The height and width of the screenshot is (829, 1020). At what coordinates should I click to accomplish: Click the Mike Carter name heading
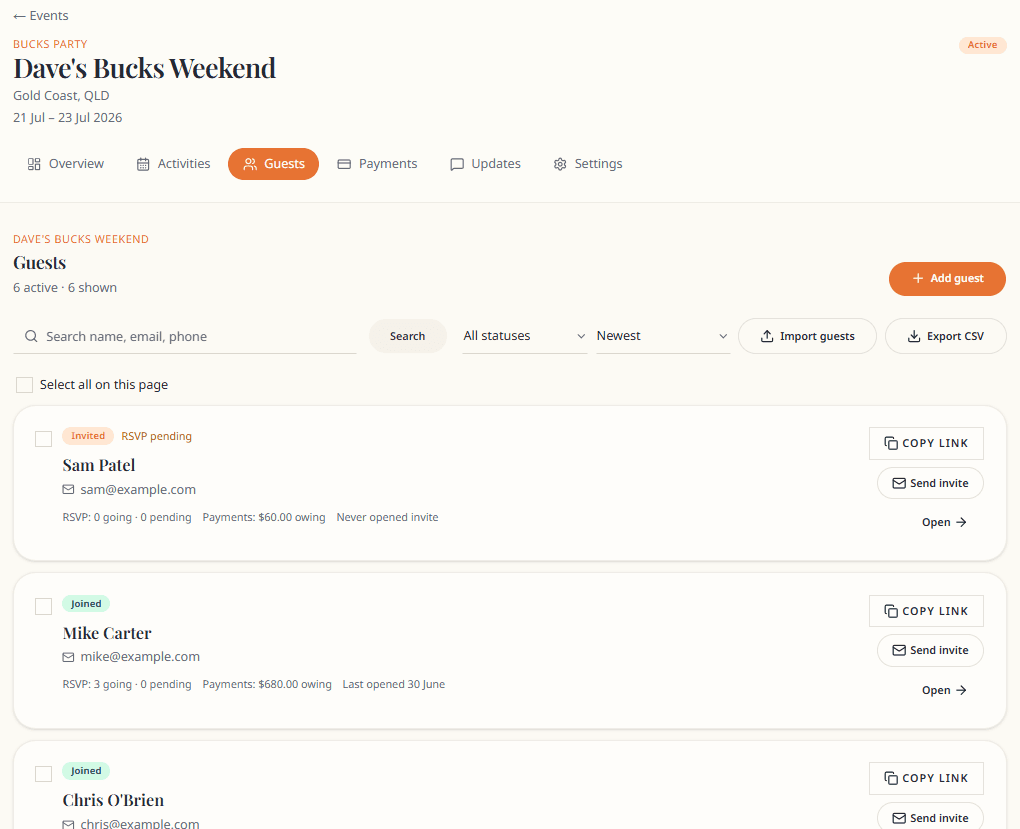tap(107, 633)
